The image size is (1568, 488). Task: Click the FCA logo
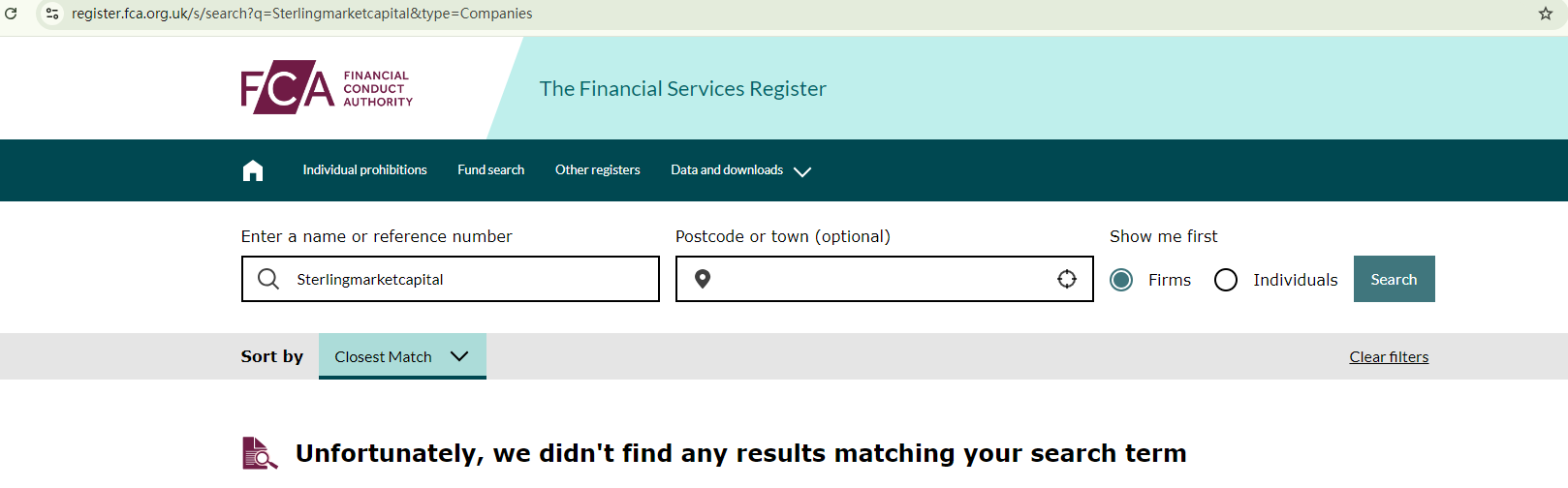pos(327,88)
